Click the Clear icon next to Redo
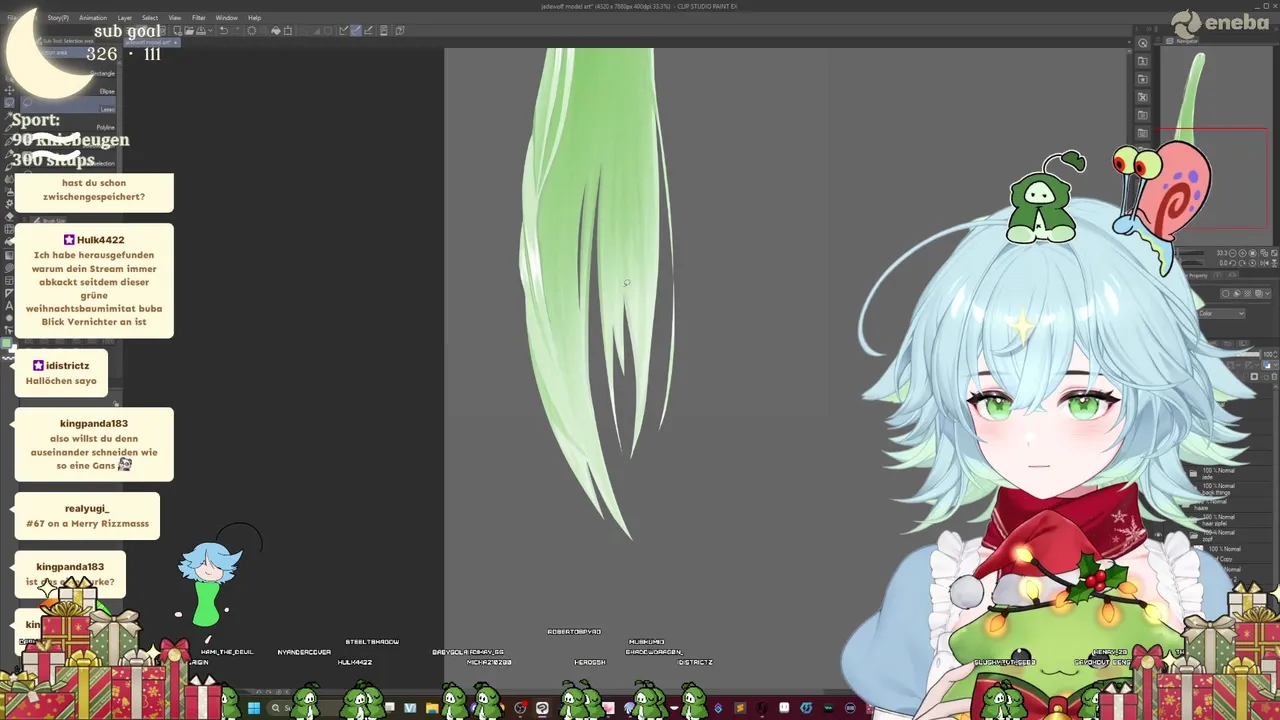The width and height of the screenshot is (1280, 720). tap(251, 30)
